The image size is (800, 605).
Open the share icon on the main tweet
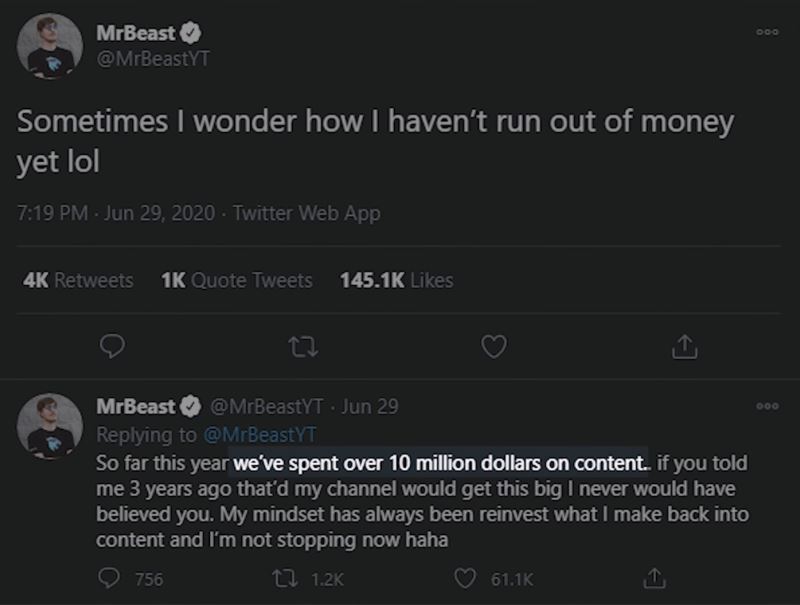tap(686, 346)
